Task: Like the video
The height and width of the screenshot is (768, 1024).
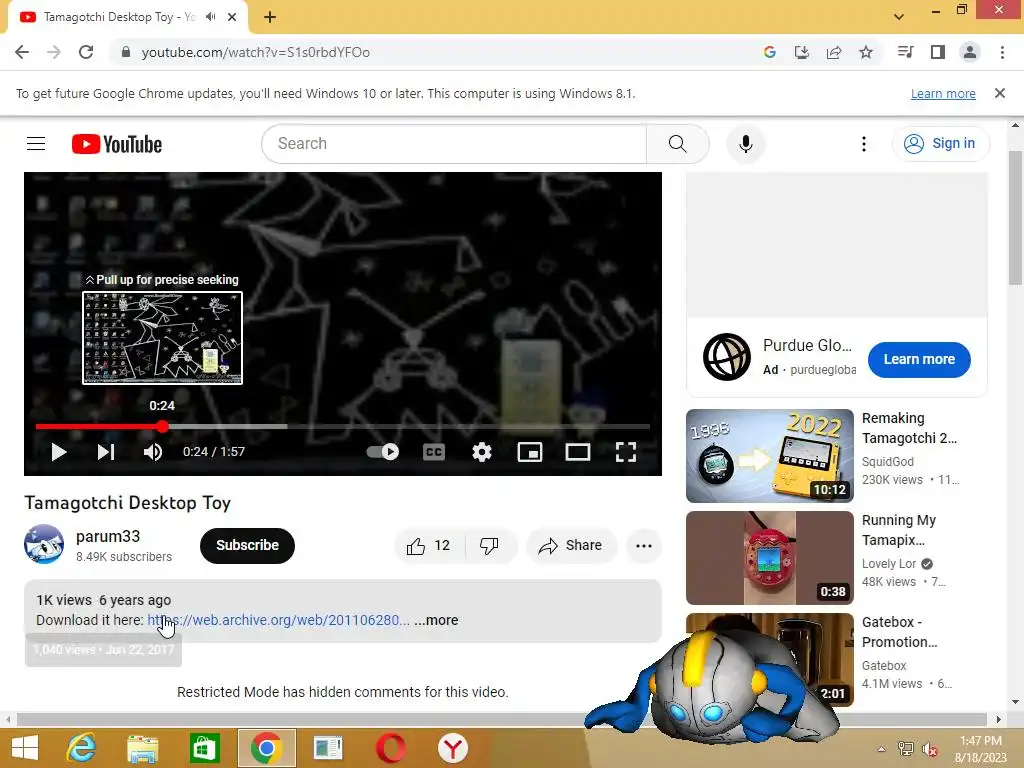Action: [x=428, y=545]
